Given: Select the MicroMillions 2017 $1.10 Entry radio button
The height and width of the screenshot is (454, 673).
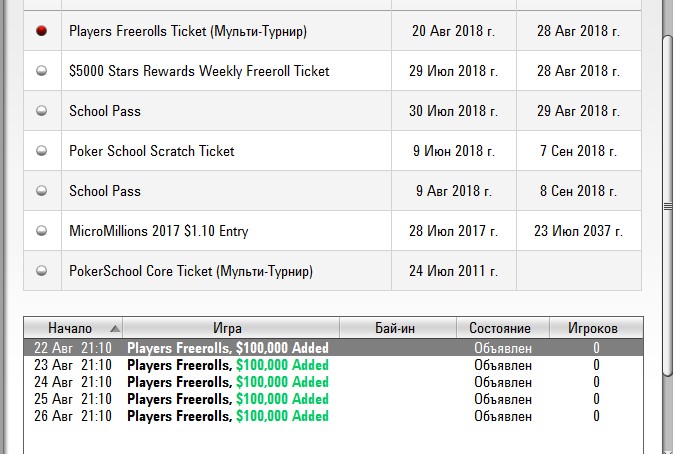Looking at the screenshot, I should pyautogui.click(x=42, y=231).
